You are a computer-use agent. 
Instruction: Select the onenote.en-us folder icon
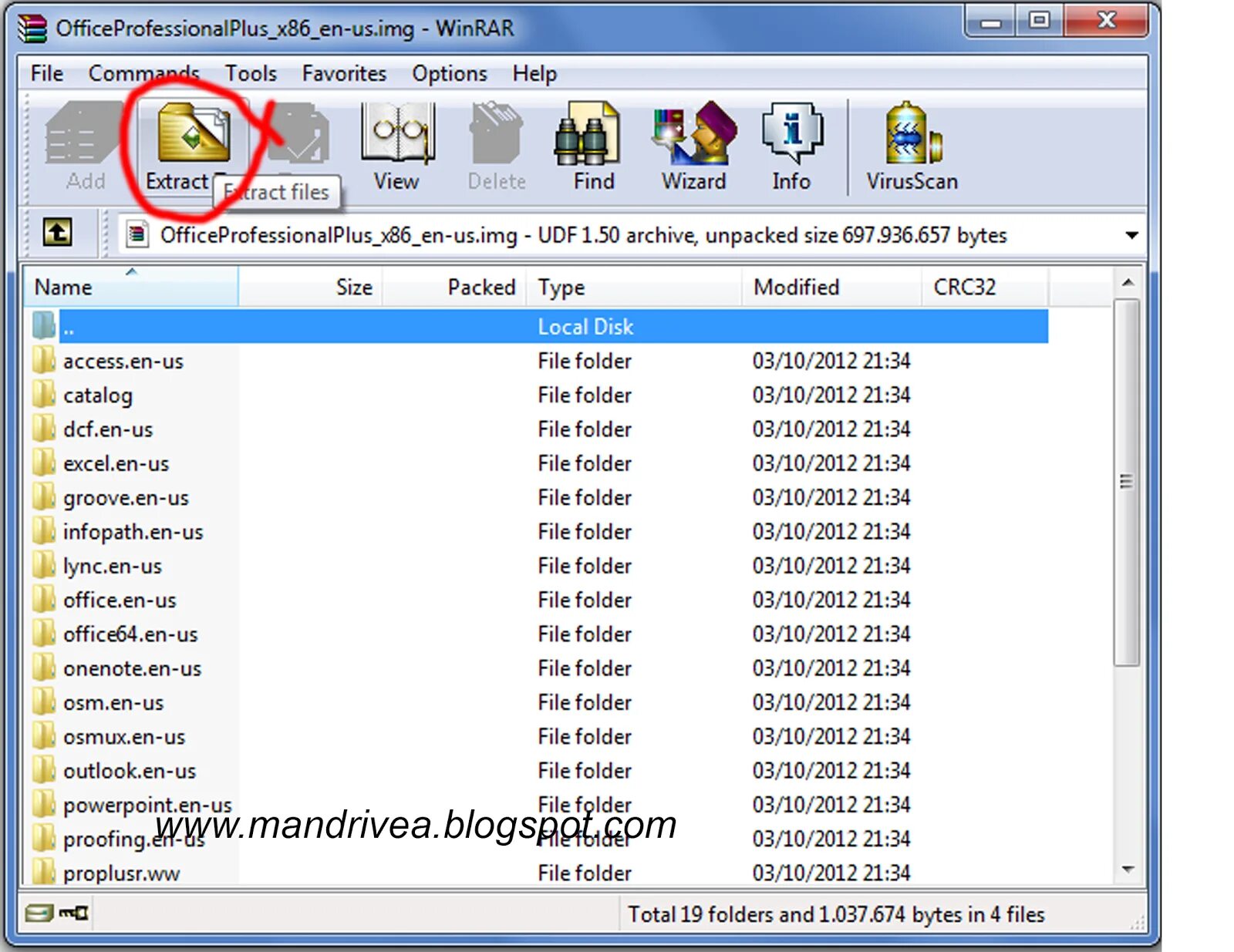point(44,668)
